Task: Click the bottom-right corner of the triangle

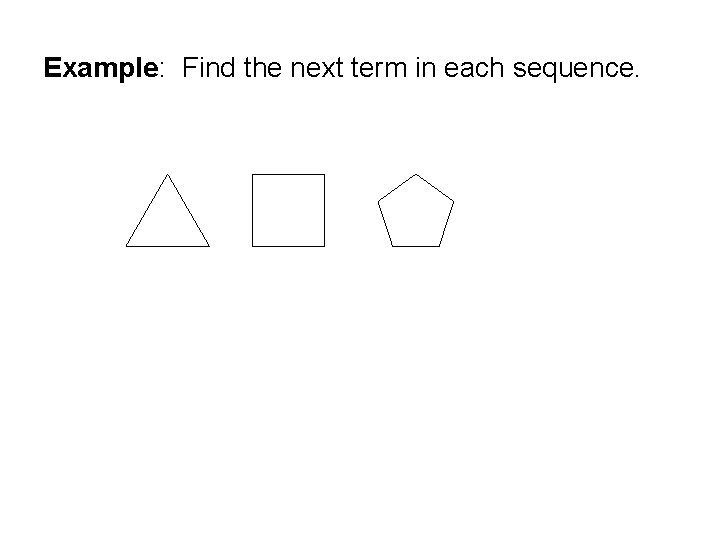Action: tap(209, 246)
